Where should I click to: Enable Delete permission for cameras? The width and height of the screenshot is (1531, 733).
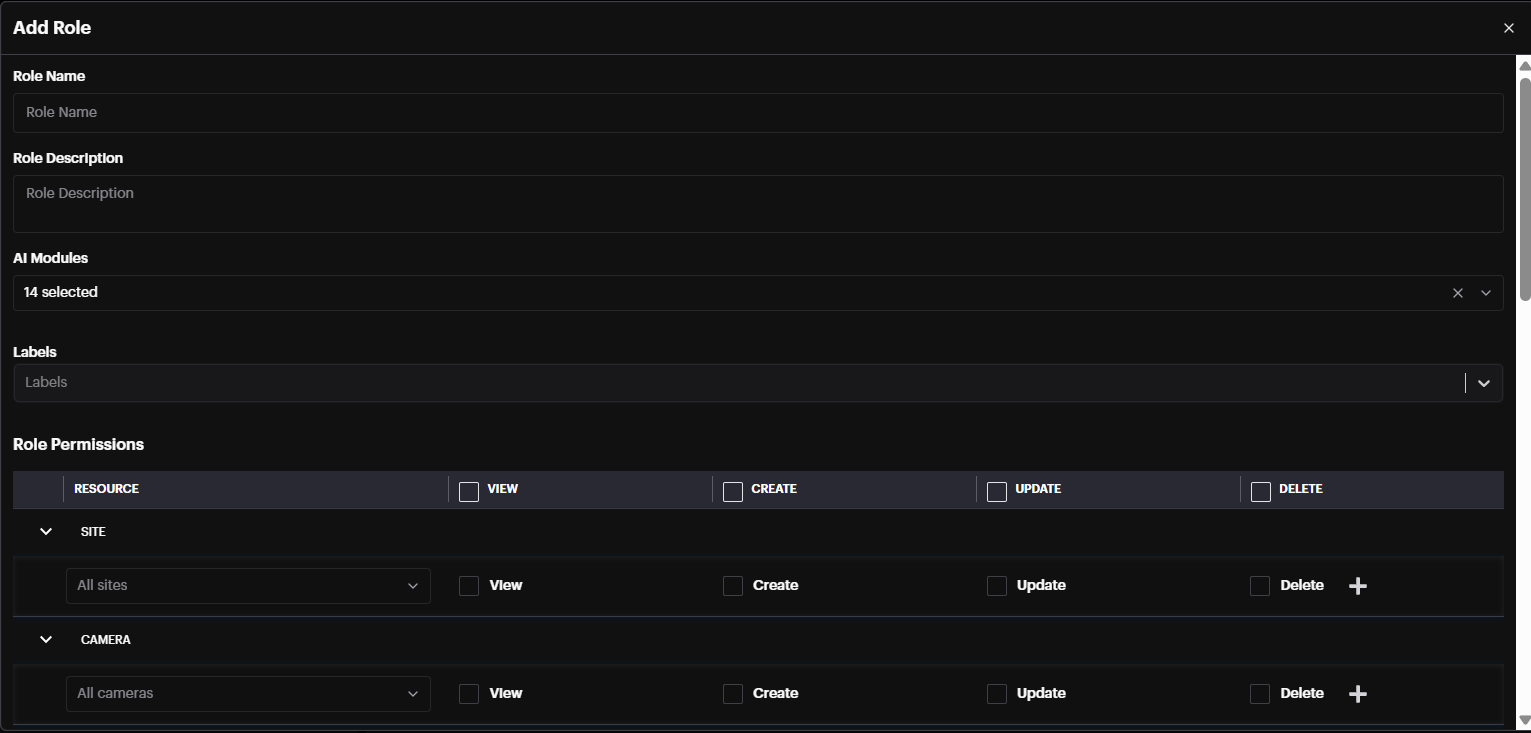[x=1260, y=694]
